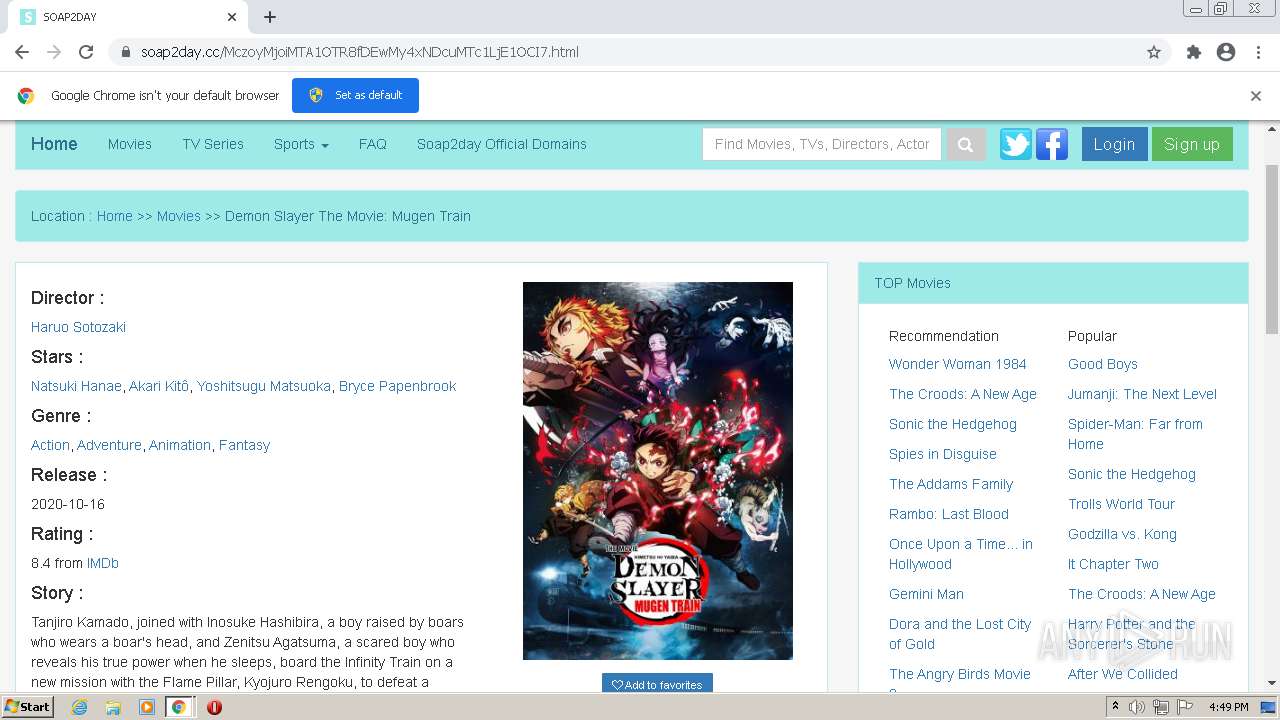
Task: Open the Facebook icon link
Action: pyautogui.click(x=1052, y=144)
